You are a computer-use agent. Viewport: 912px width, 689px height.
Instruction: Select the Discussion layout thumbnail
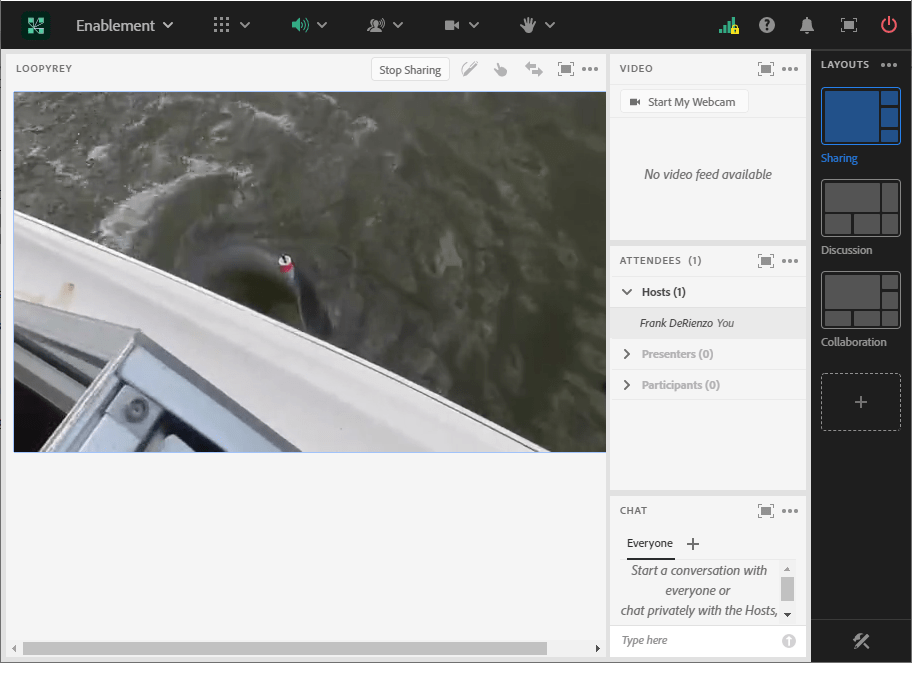click(x=860, y=208)
